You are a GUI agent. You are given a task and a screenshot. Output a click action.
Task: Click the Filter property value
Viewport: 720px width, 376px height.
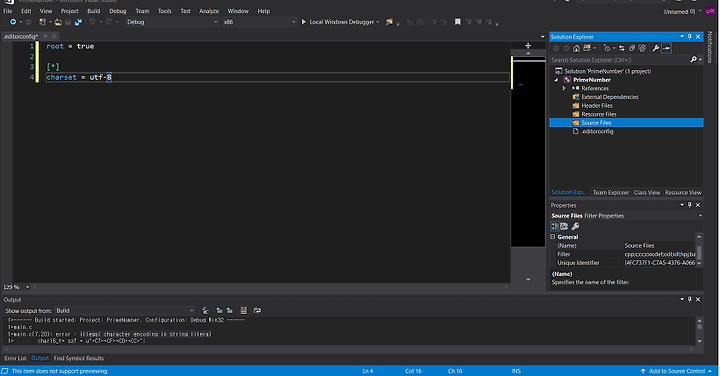pyautogui.click(x=659, y=254)
